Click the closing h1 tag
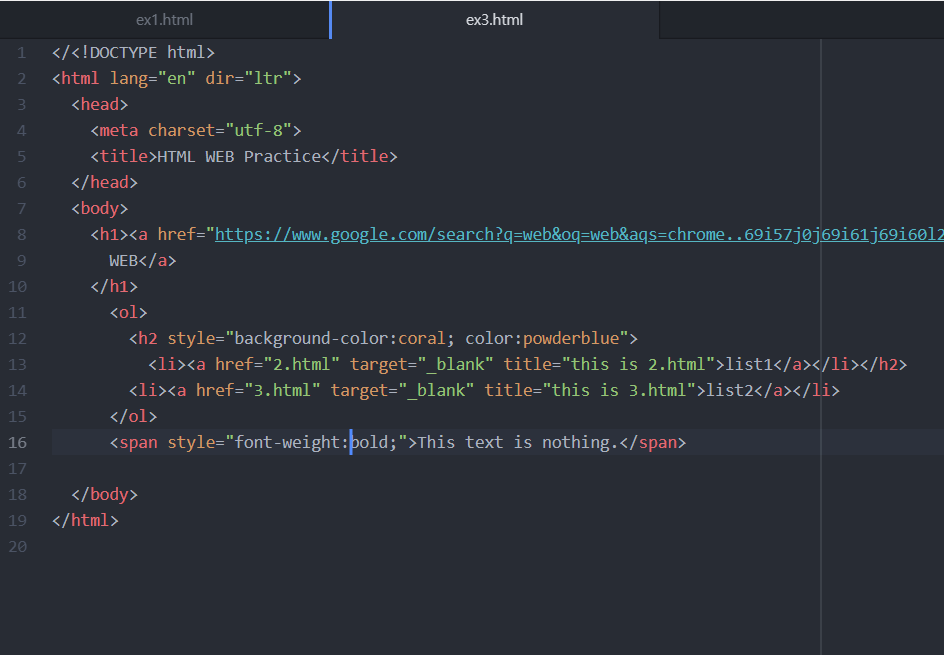The width and height of the screenshot is (944, 655). [x=114, y=287]
